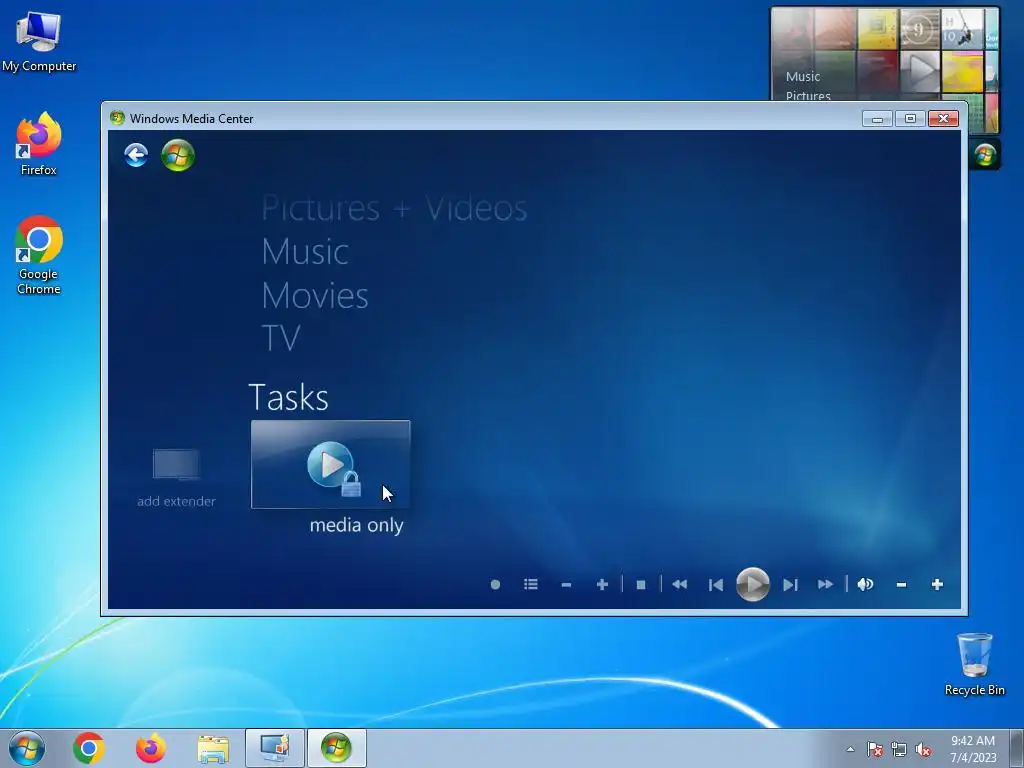This screenshot has width=1024, height=768.
Task: Click channel up plus button
Action: (602, 584)
